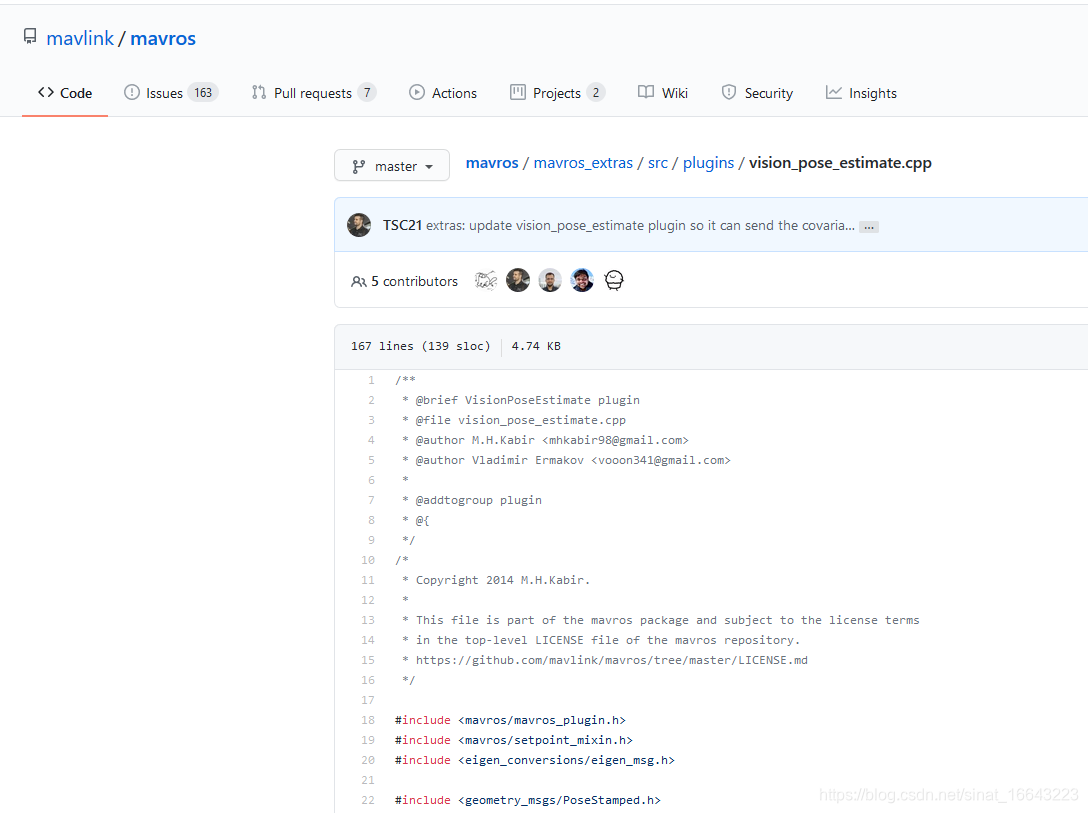Select line number 11 in code
Viewport: 1088px width, 813px height.
pyautogui.click(x=368, y=580)
